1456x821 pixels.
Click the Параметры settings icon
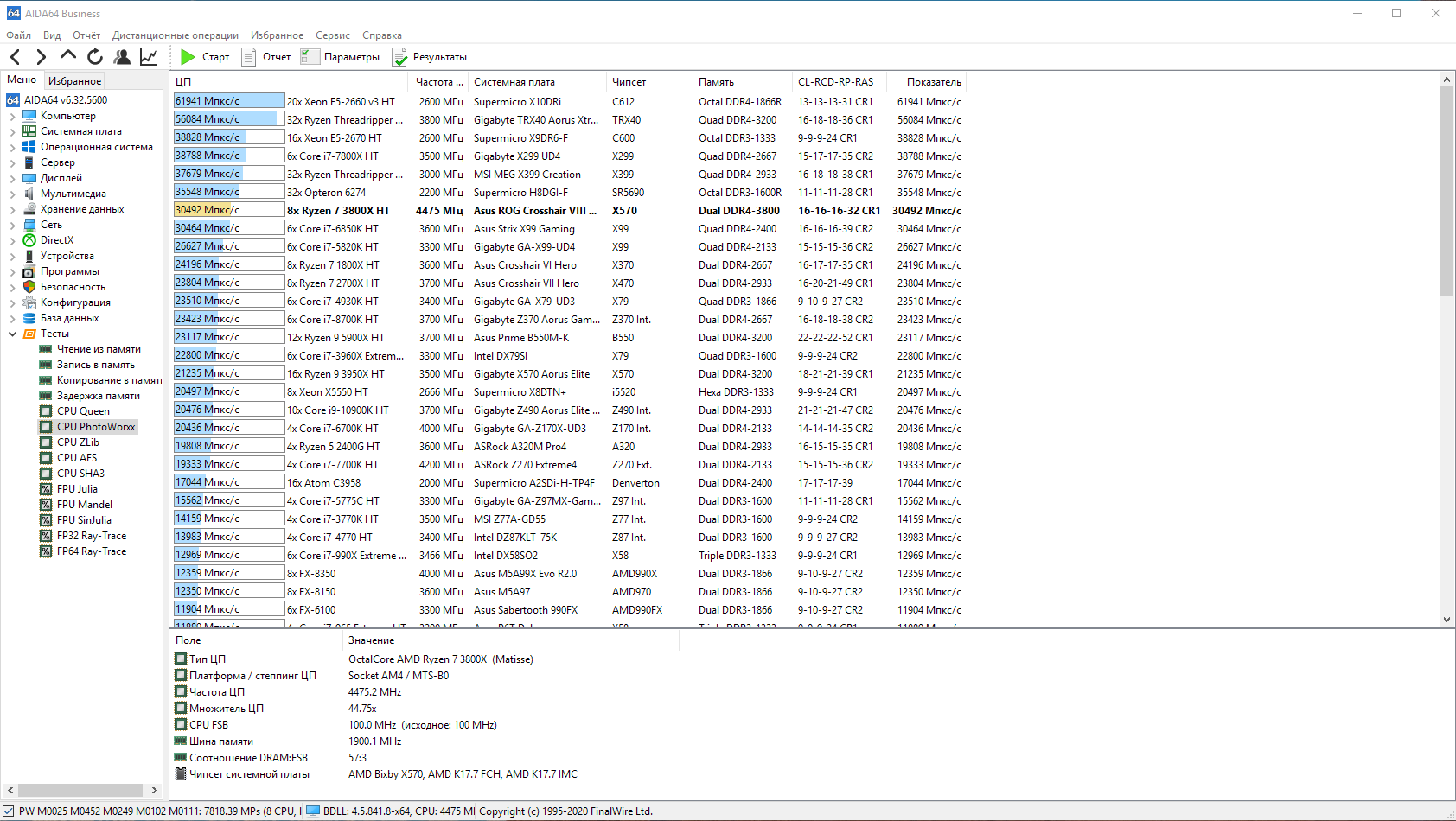point(310,57)
